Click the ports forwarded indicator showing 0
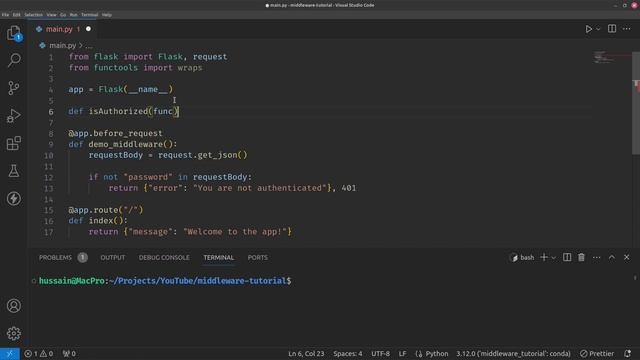640x360 pixels. coord(69,353)
